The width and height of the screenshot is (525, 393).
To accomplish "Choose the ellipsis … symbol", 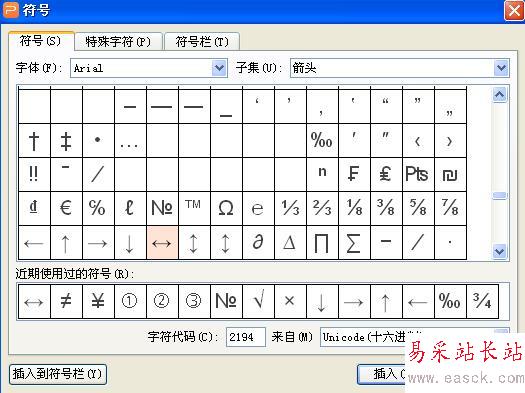I will pos(130,141).
